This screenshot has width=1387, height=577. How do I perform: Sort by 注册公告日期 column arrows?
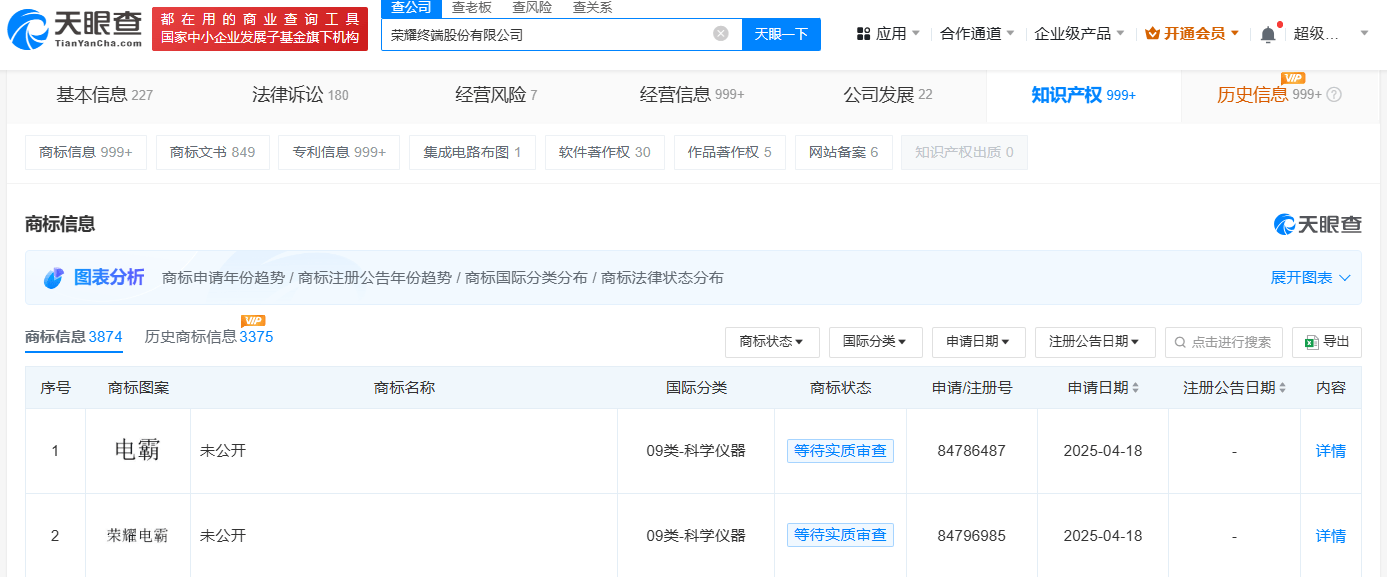(x=1282, y=388)
